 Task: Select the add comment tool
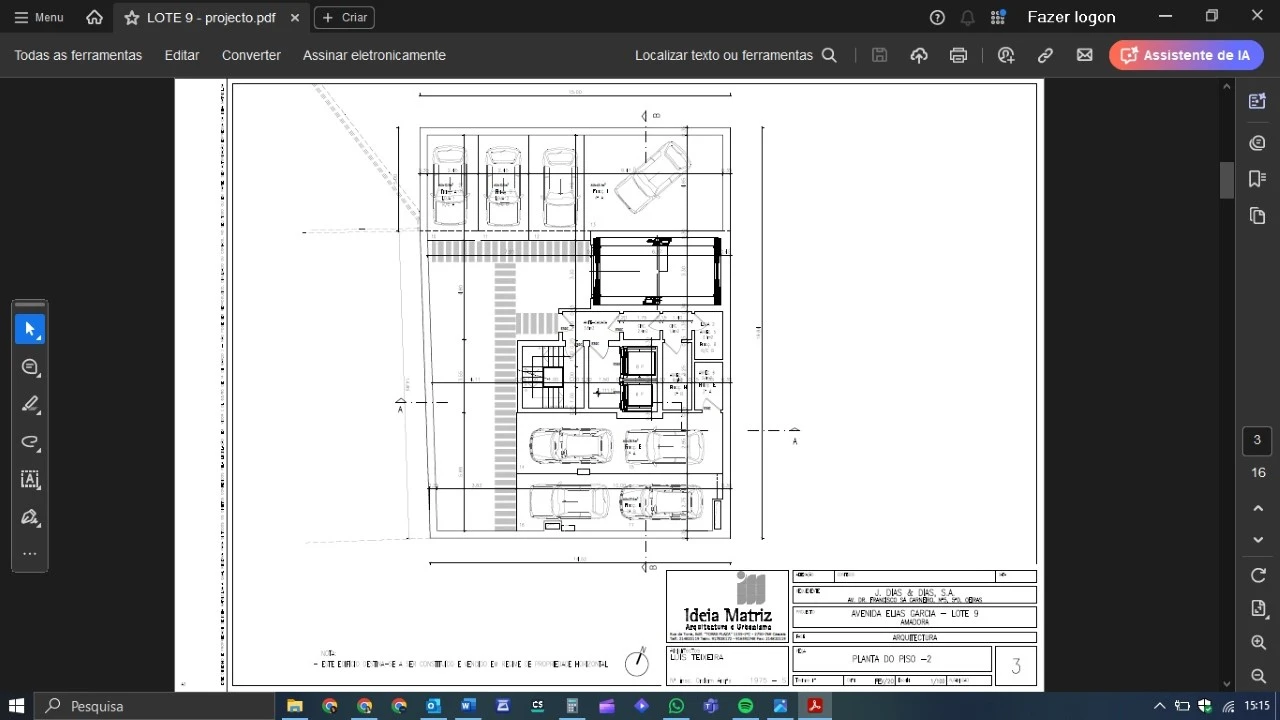coord(30,367)
